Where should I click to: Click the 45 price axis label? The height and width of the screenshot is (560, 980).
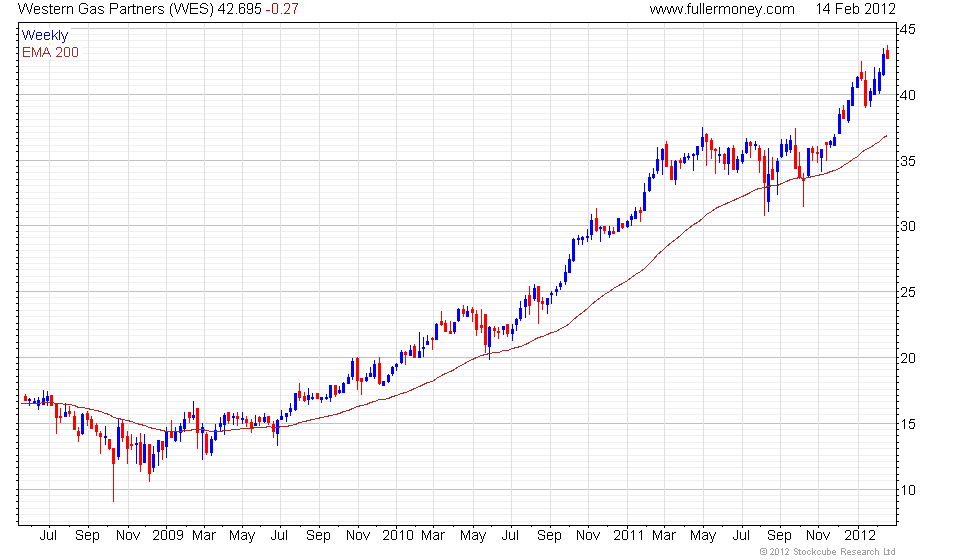coord(908,29)
